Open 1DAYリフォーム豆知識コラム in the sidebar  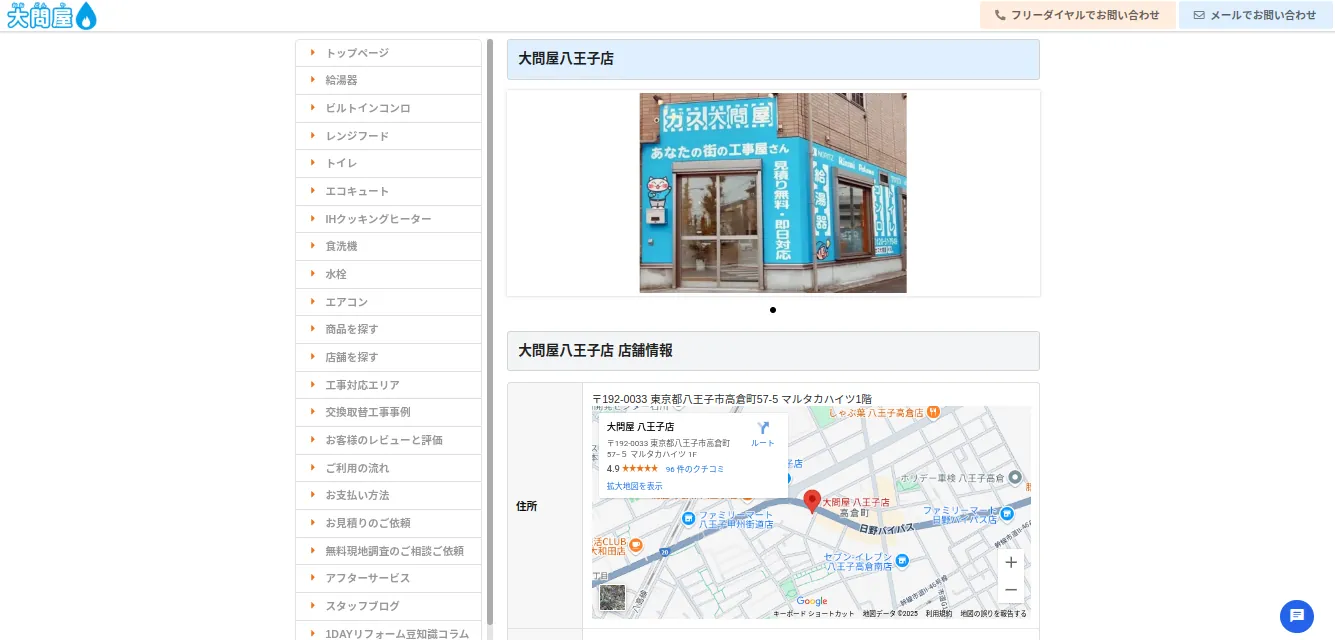388,631
